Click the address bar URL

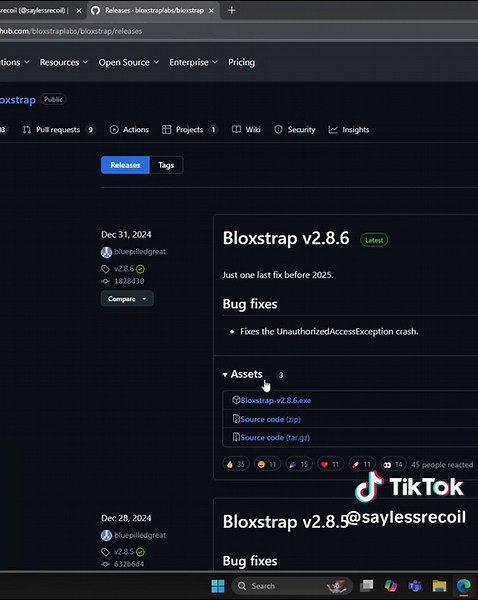click(71, 31)
